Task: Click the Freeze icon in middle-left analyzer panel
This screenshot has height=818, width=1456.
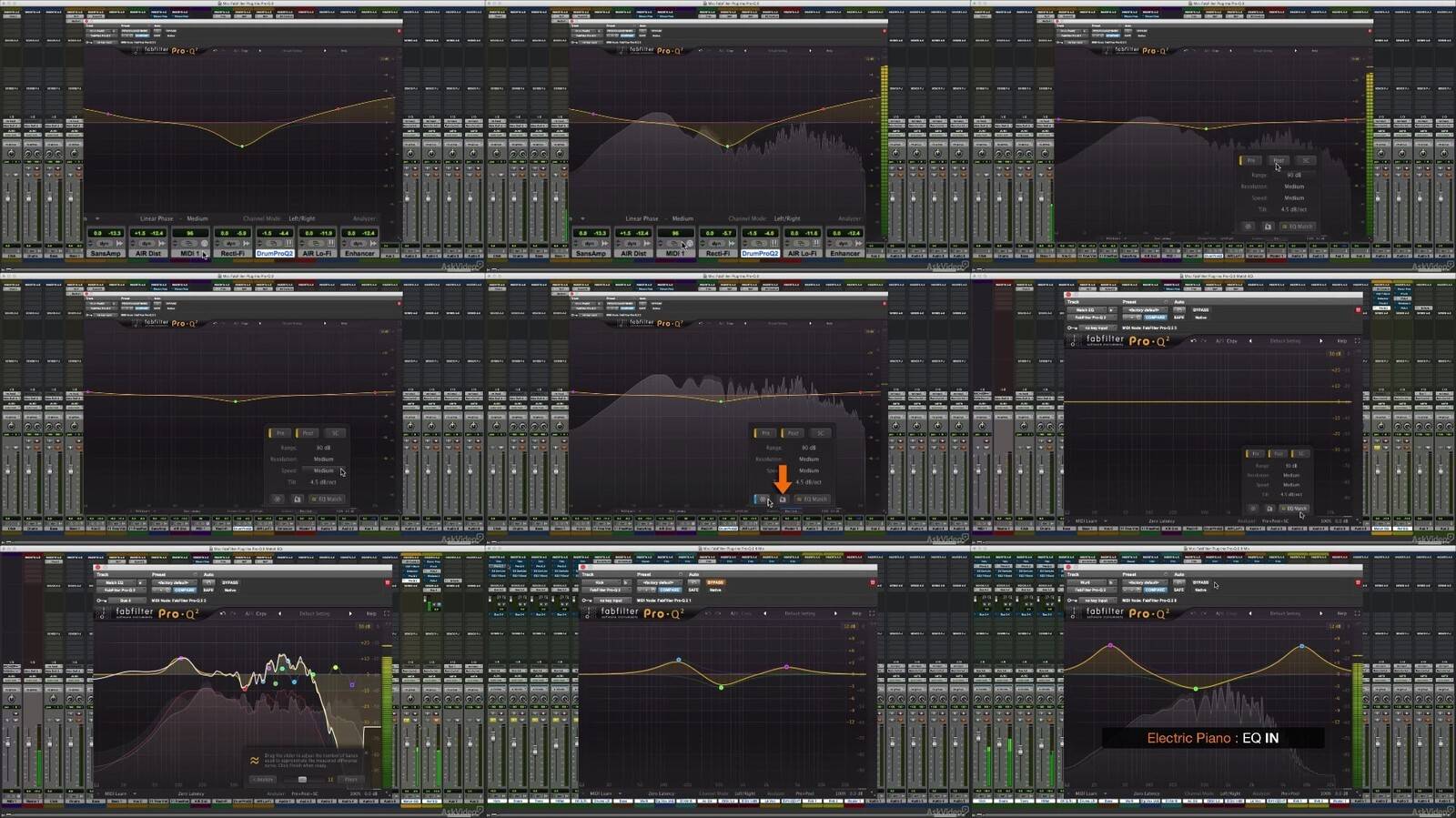Action: [x=278, y=499]
